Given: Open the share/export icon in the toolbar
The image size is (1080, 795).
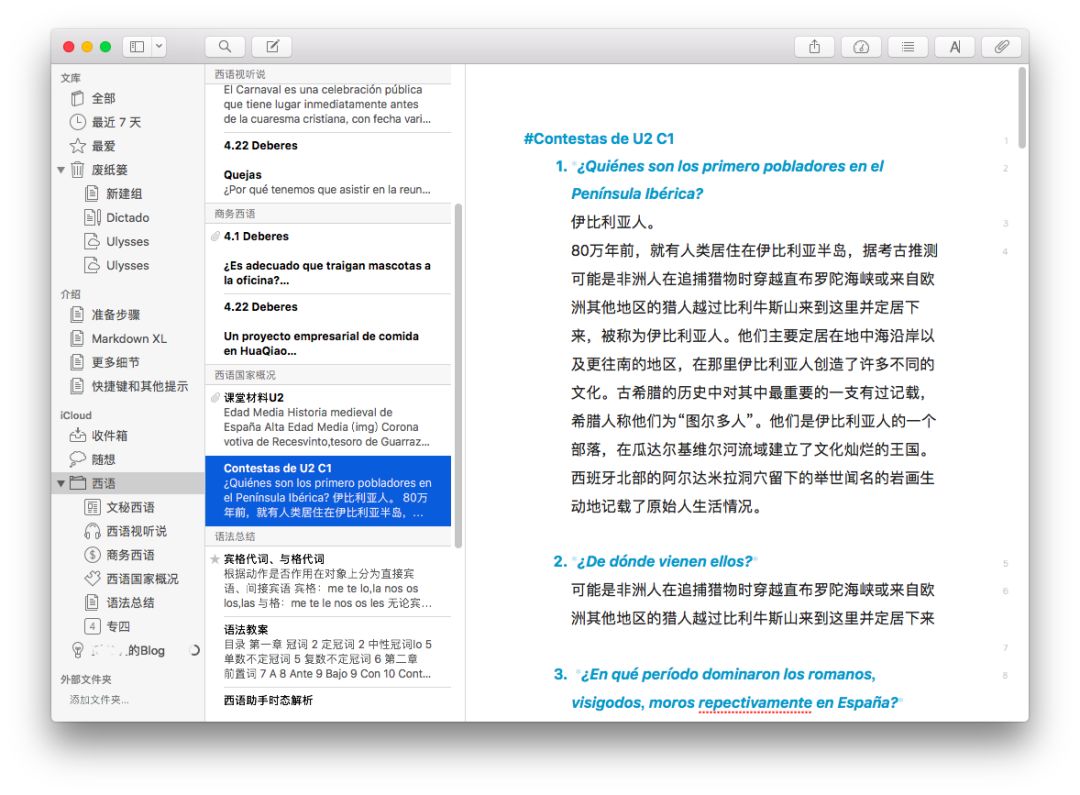Looking at the screenshot, I should point(815,47).
